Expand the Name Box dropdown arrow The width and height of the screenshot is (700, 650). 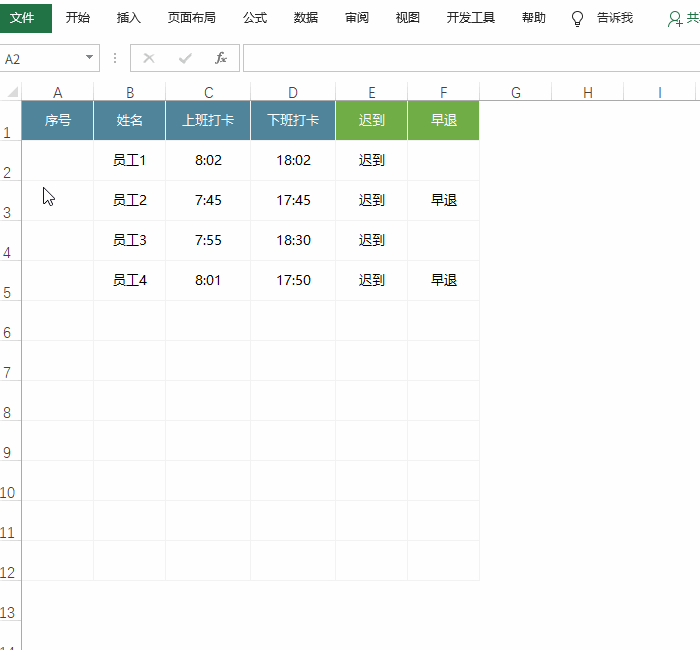point(90,58)
